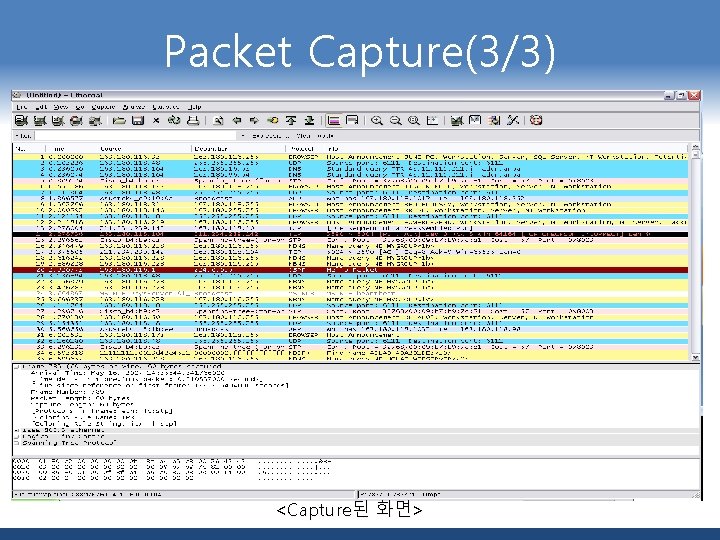The width and height of the screenshot is (720, 540).
Task: Click the Arrival Time detail line
Action: (128, 373)
